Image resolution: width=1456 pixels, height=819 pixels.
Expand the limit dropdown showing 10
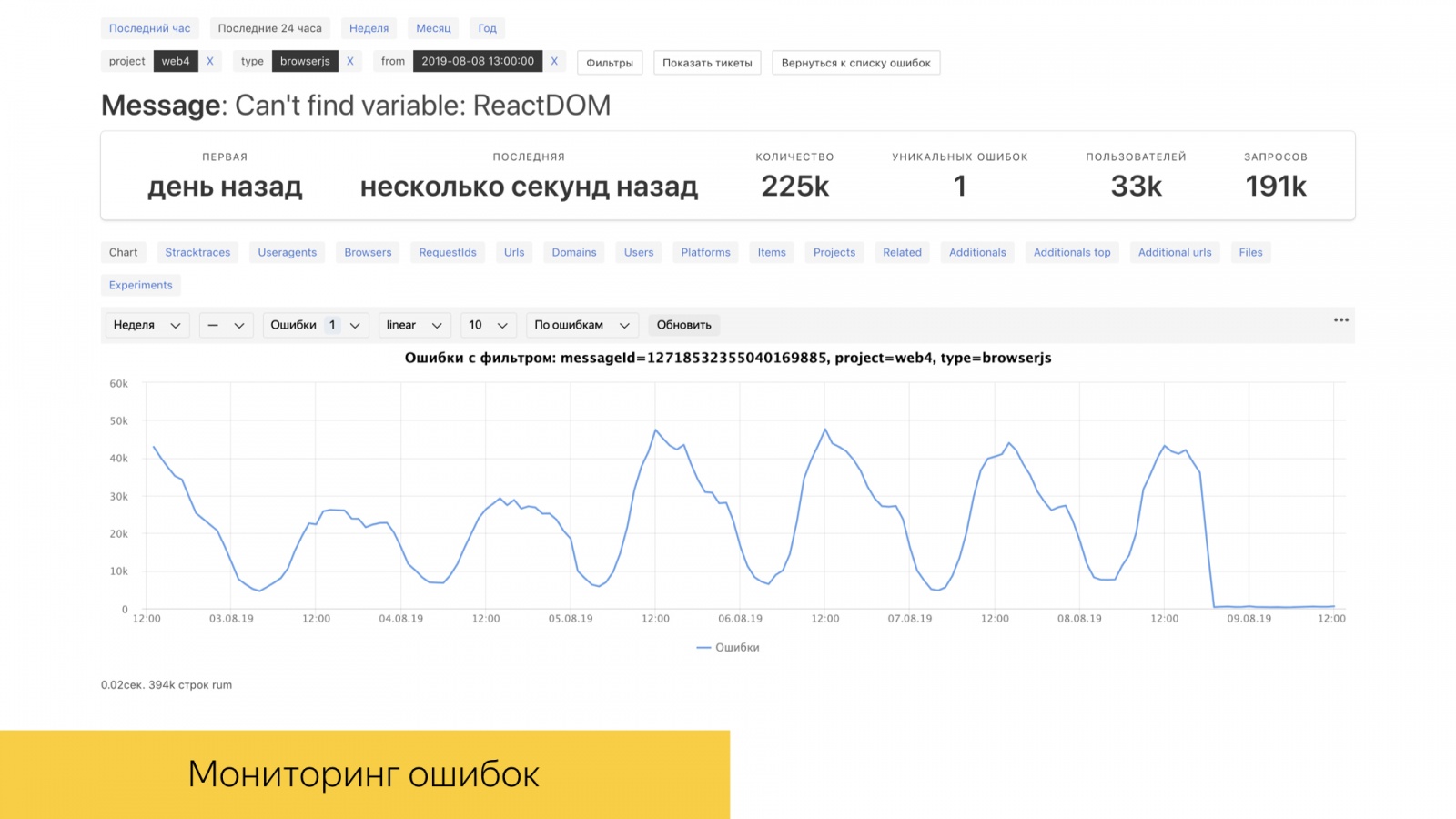click(488, 325)
